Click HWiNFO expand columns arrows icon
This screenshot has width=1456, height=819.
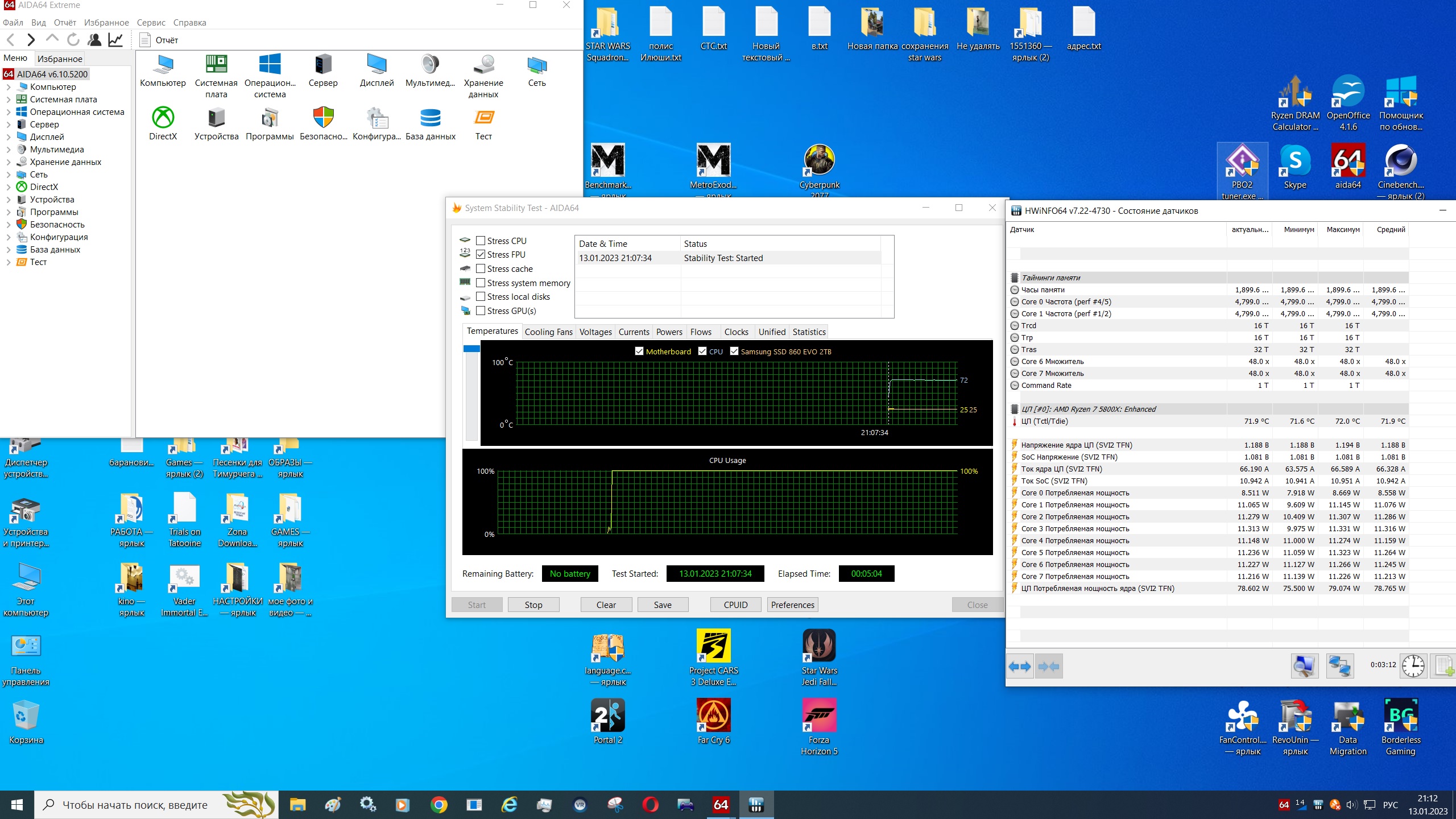click(x=1019, y=666)
